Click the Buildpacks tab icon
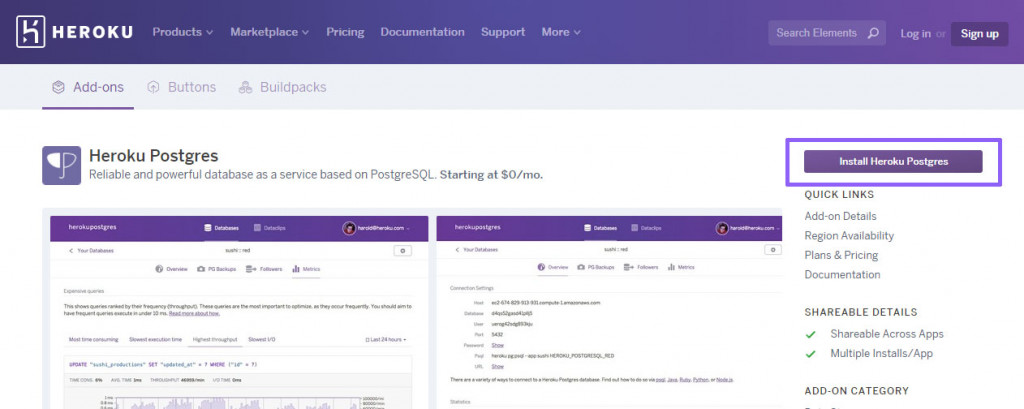The height and width of the screenshot is (409, 1024). click(246, 87)
